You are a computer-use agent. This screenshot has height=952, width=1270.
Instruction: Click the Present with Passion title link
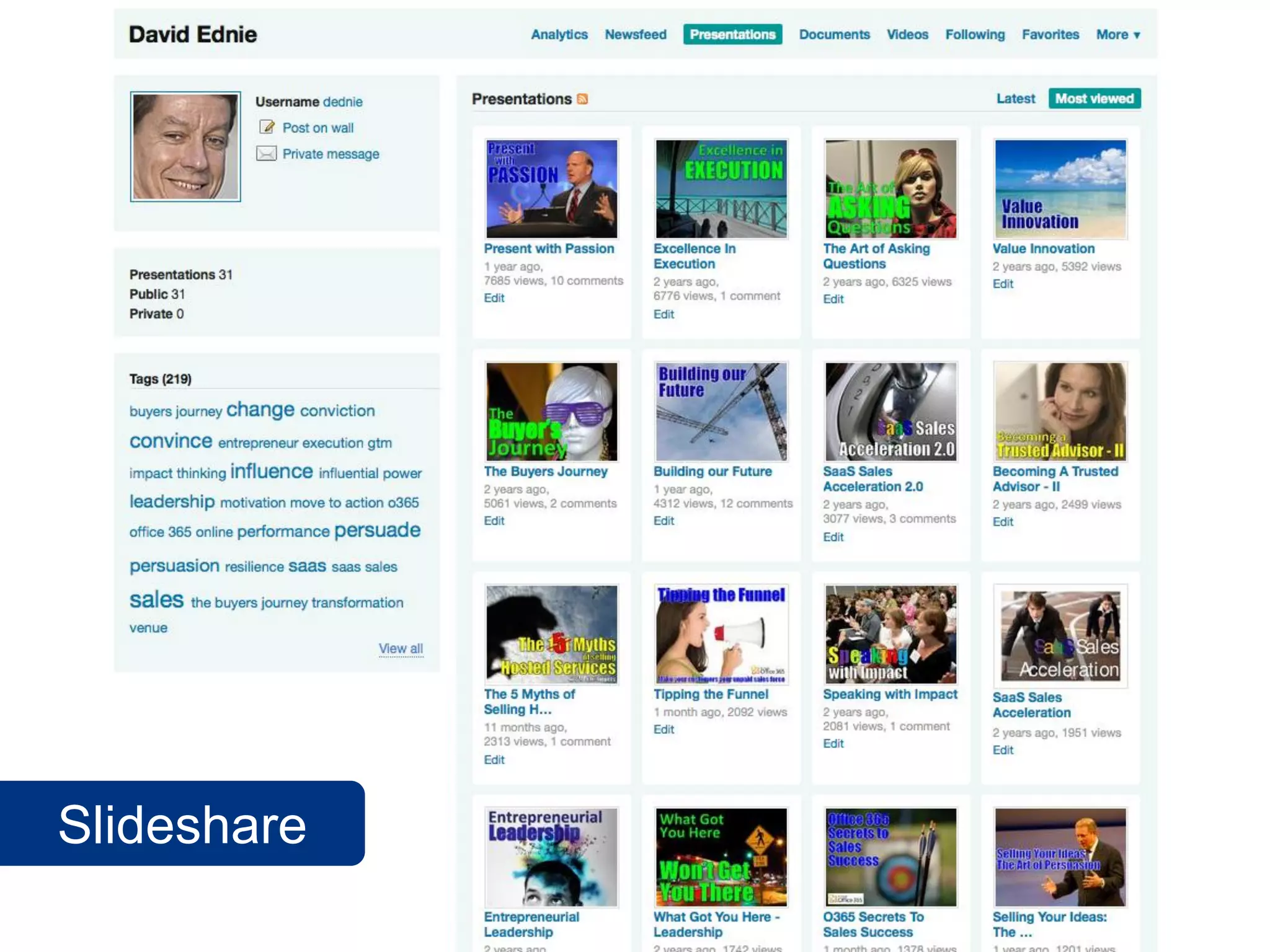click(549, 249)
